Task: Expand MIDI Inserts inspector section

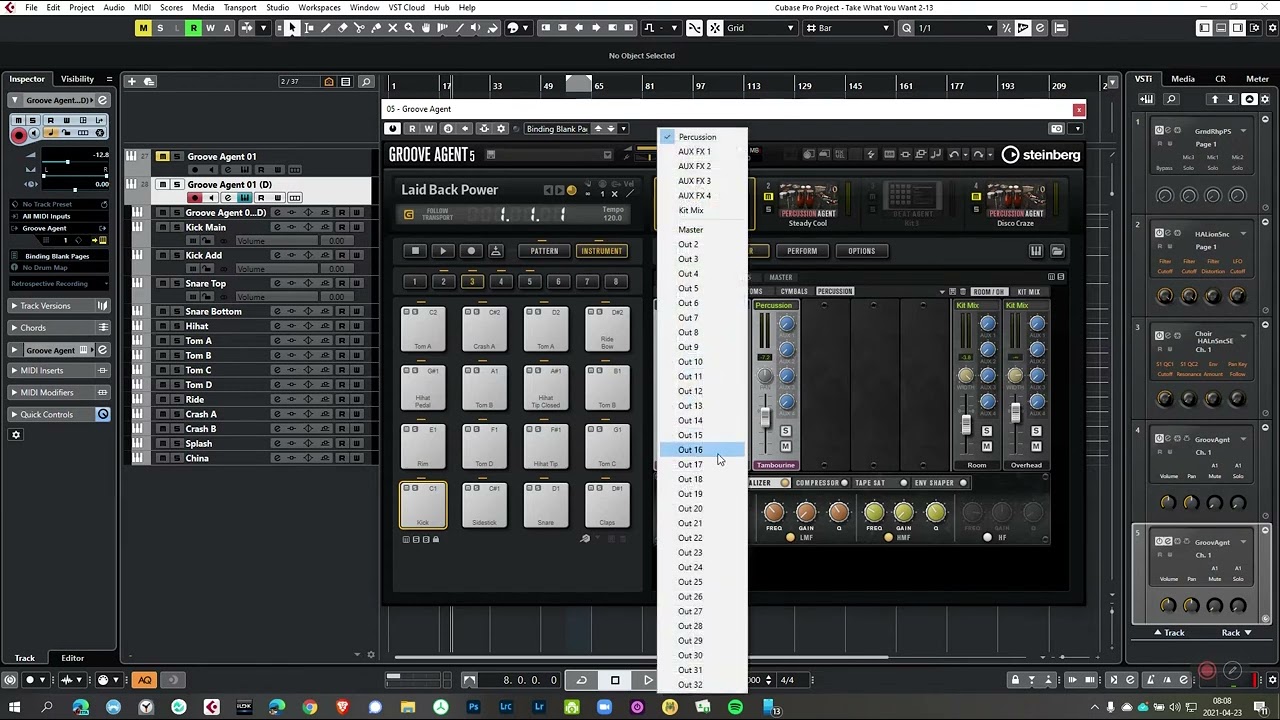Action: click(x=60, y=371)
